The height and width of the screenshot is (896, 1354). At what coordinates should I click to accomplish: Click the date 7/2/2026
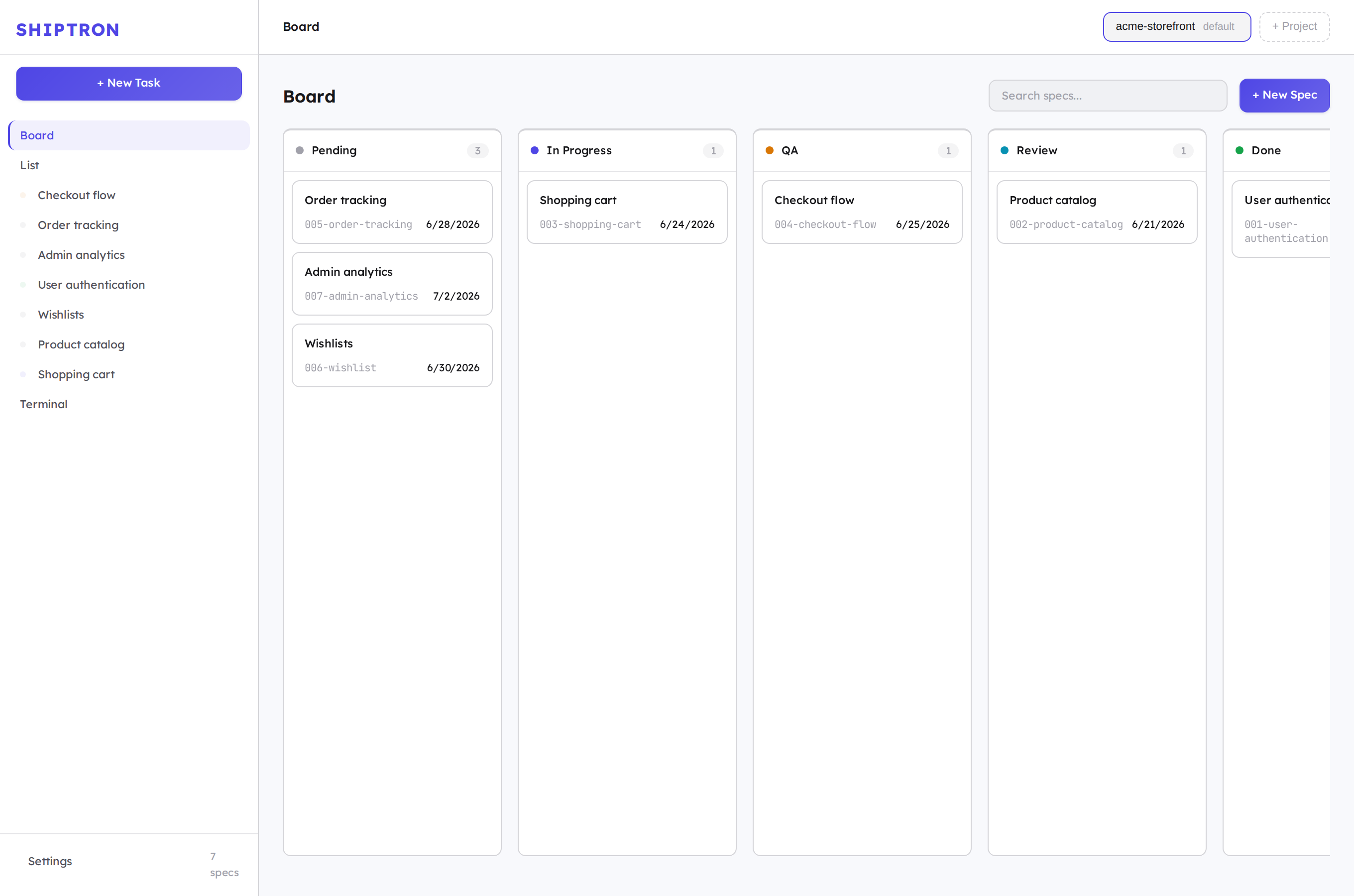click(x=456, y=296)
